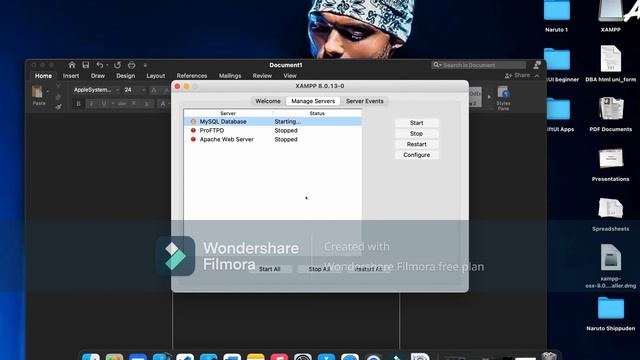Click the Stop All button

(319, 269)
